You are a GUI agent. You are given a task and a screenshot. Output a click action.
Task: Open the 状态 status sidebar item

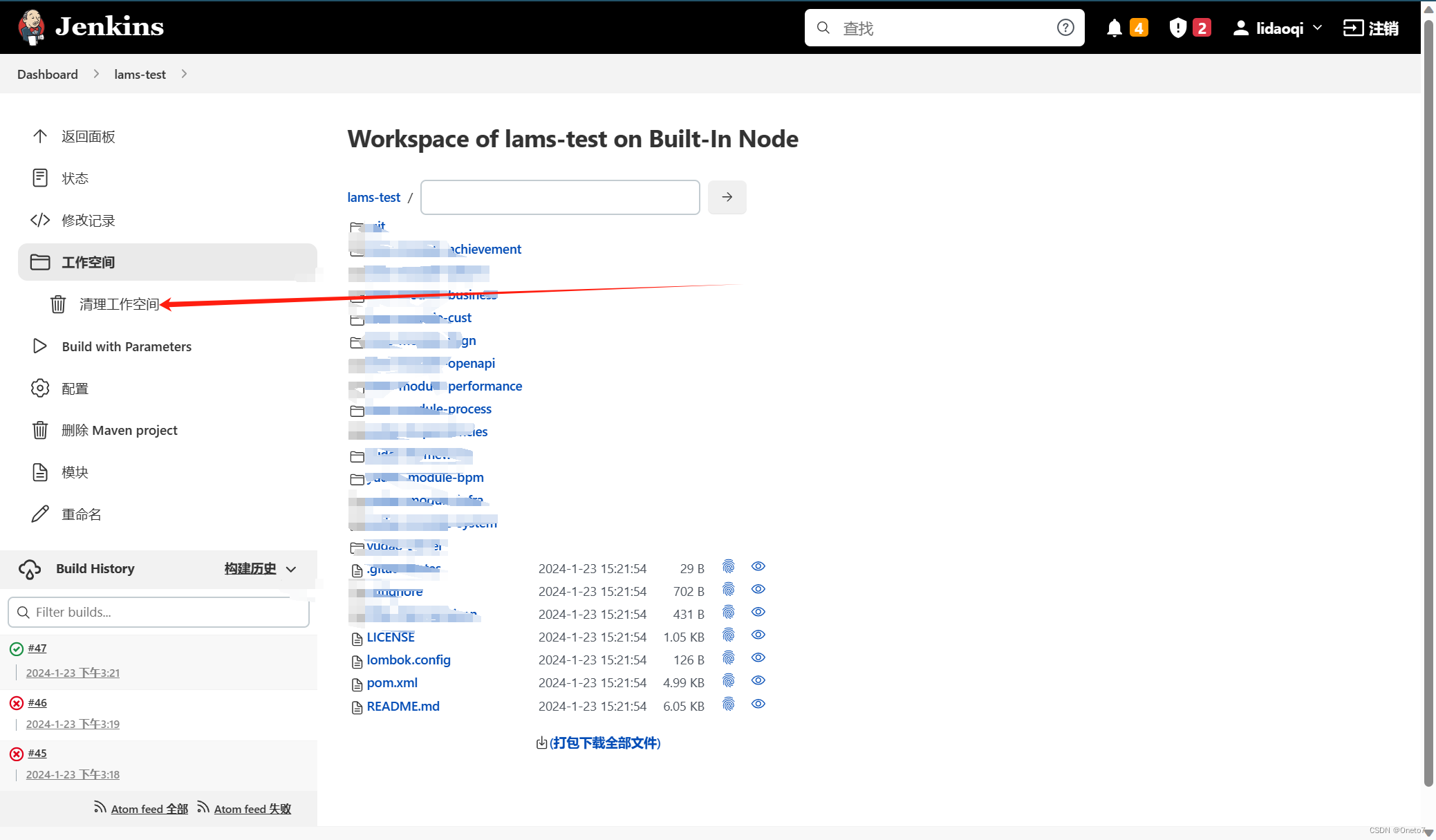click(x=76, y=178)
